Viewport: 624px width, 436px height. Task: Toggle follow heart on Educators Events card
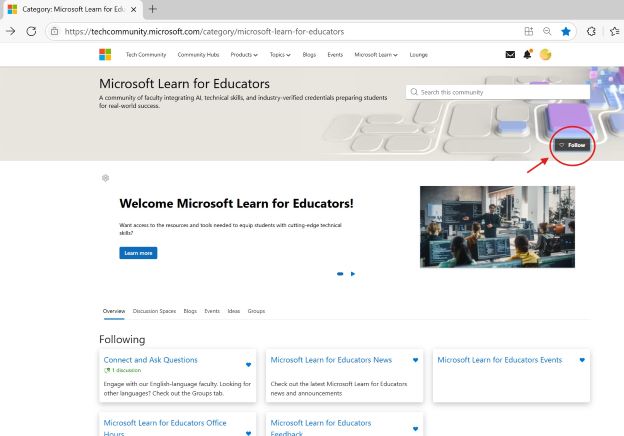coord(582,360)
